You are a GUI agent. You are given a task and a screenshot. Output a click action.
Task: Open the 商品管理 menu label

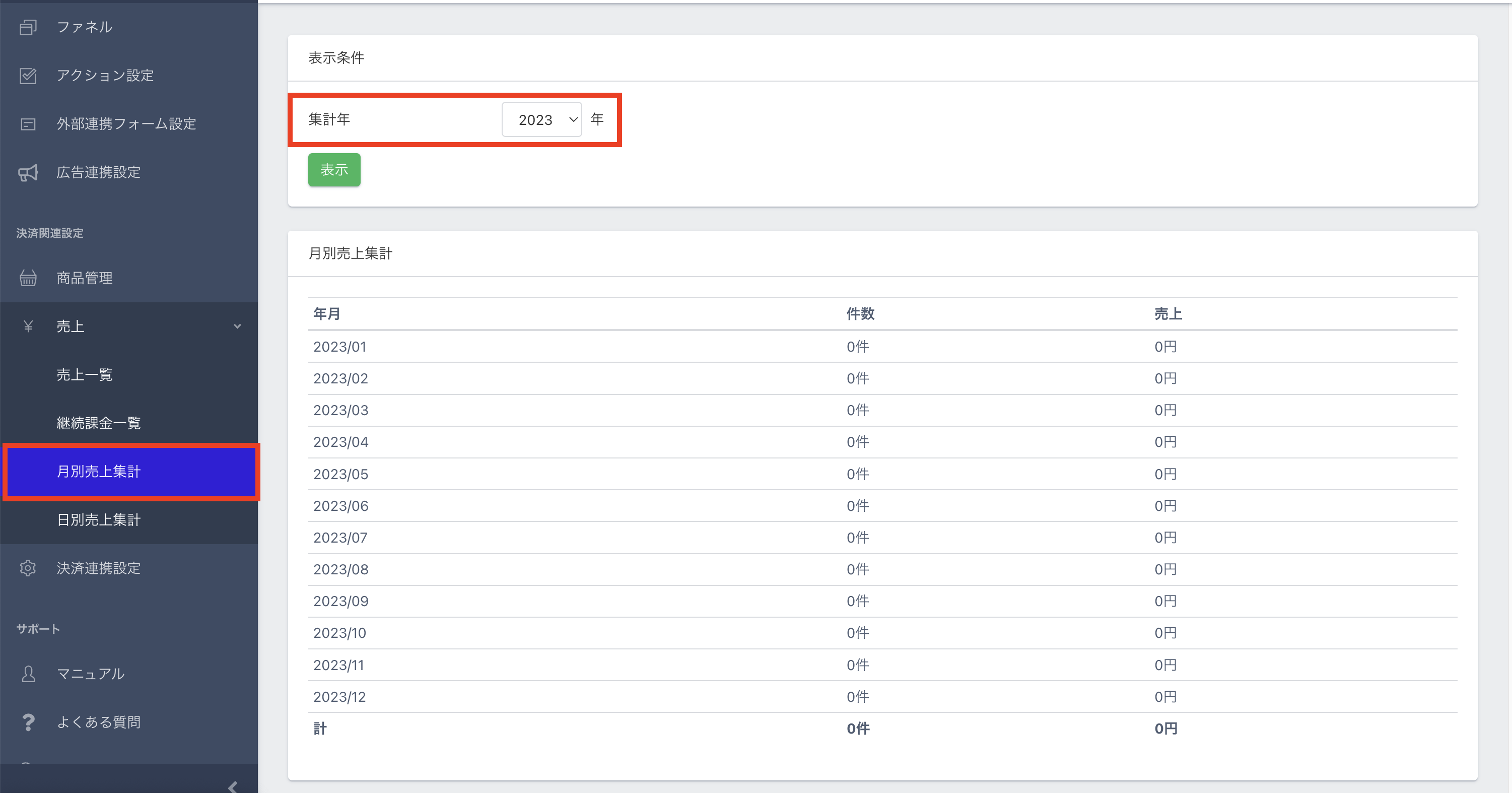coord(84,278)
